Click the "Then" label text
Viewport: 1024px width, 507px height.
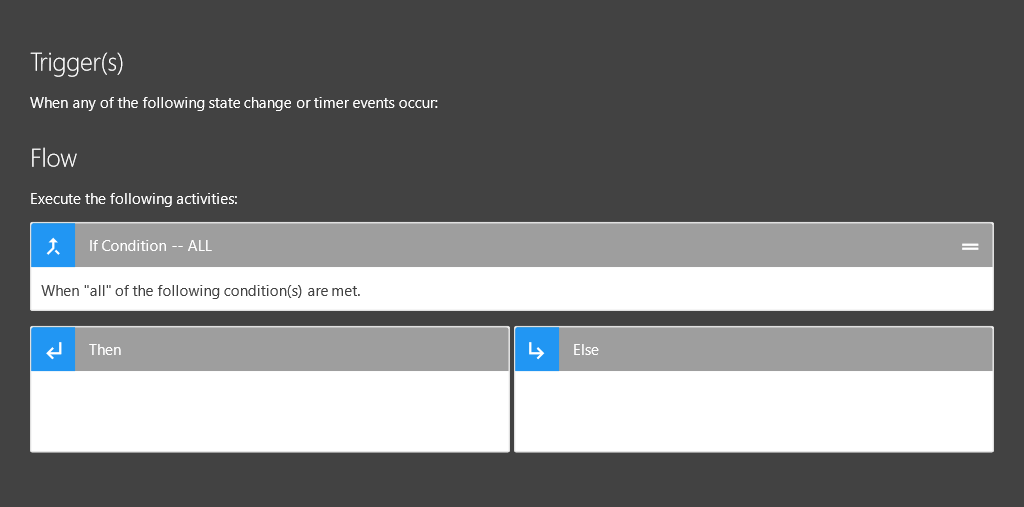[x=105, y=350]
